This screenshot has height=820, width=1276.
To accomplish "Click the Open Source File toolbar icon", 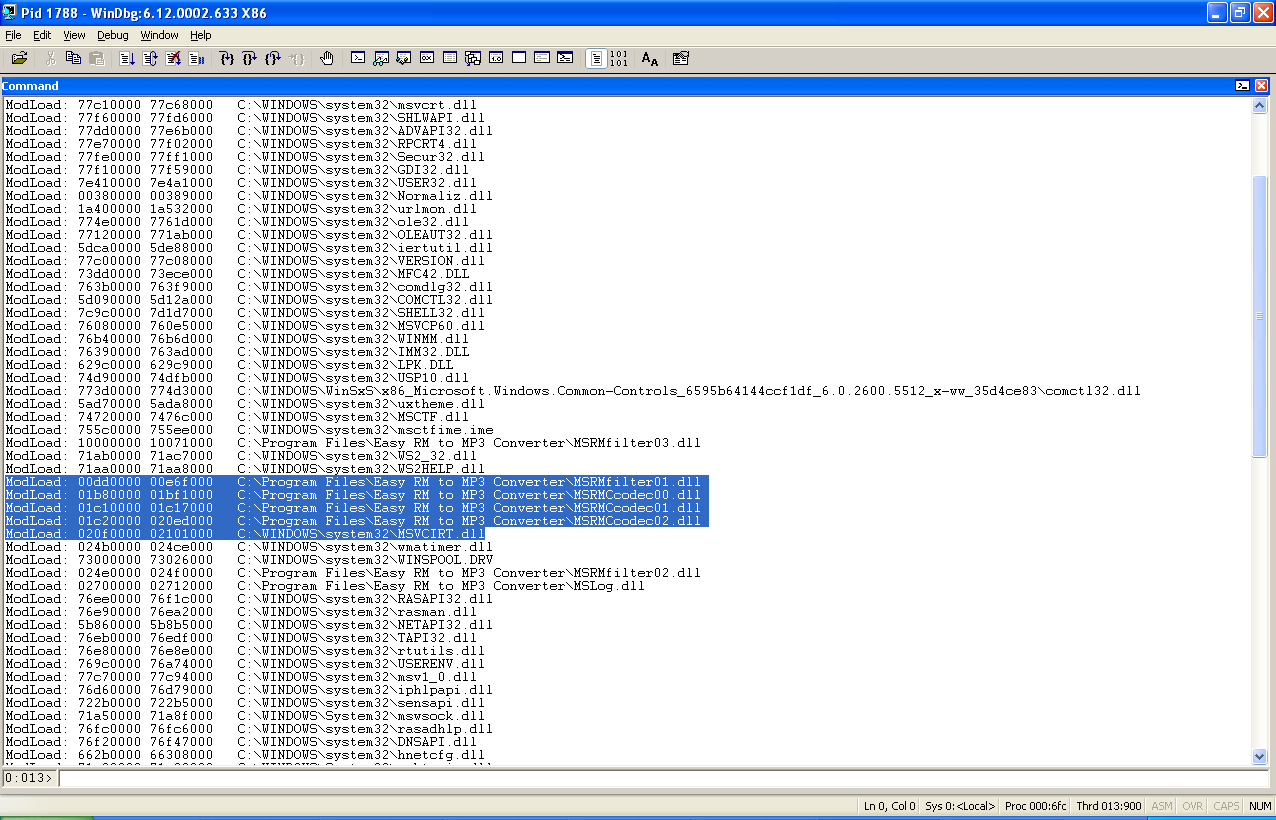I will (19, 59).
